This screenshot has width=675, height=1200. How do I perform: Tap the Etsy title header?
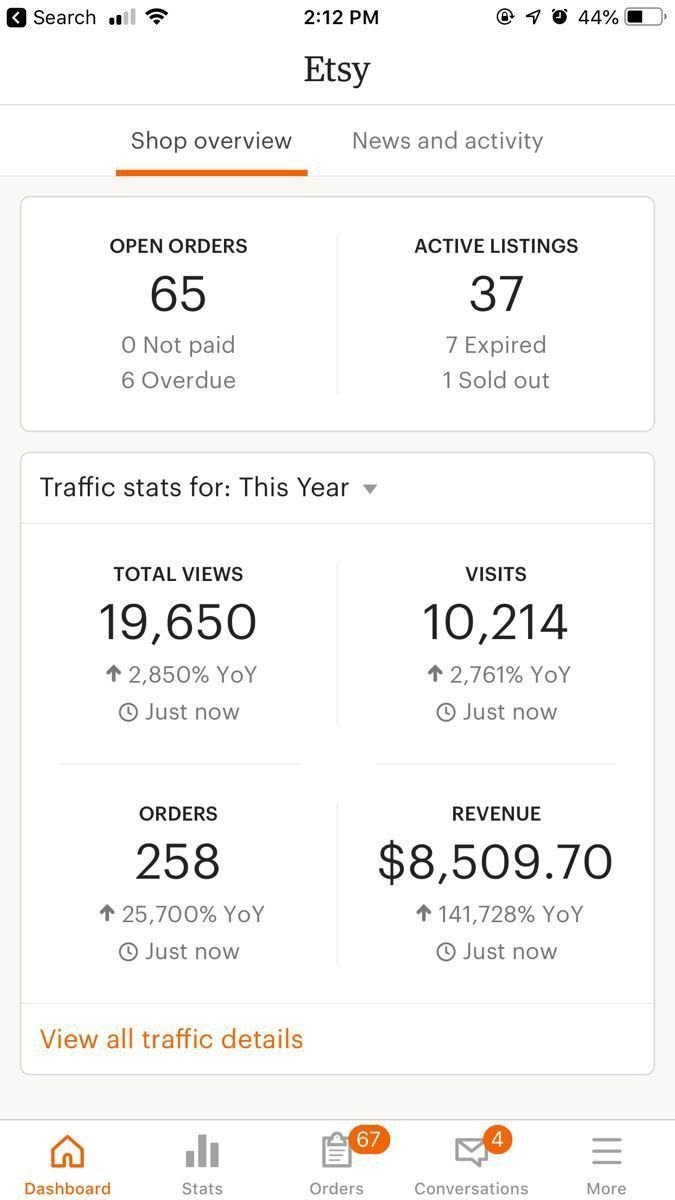(337, 70)
